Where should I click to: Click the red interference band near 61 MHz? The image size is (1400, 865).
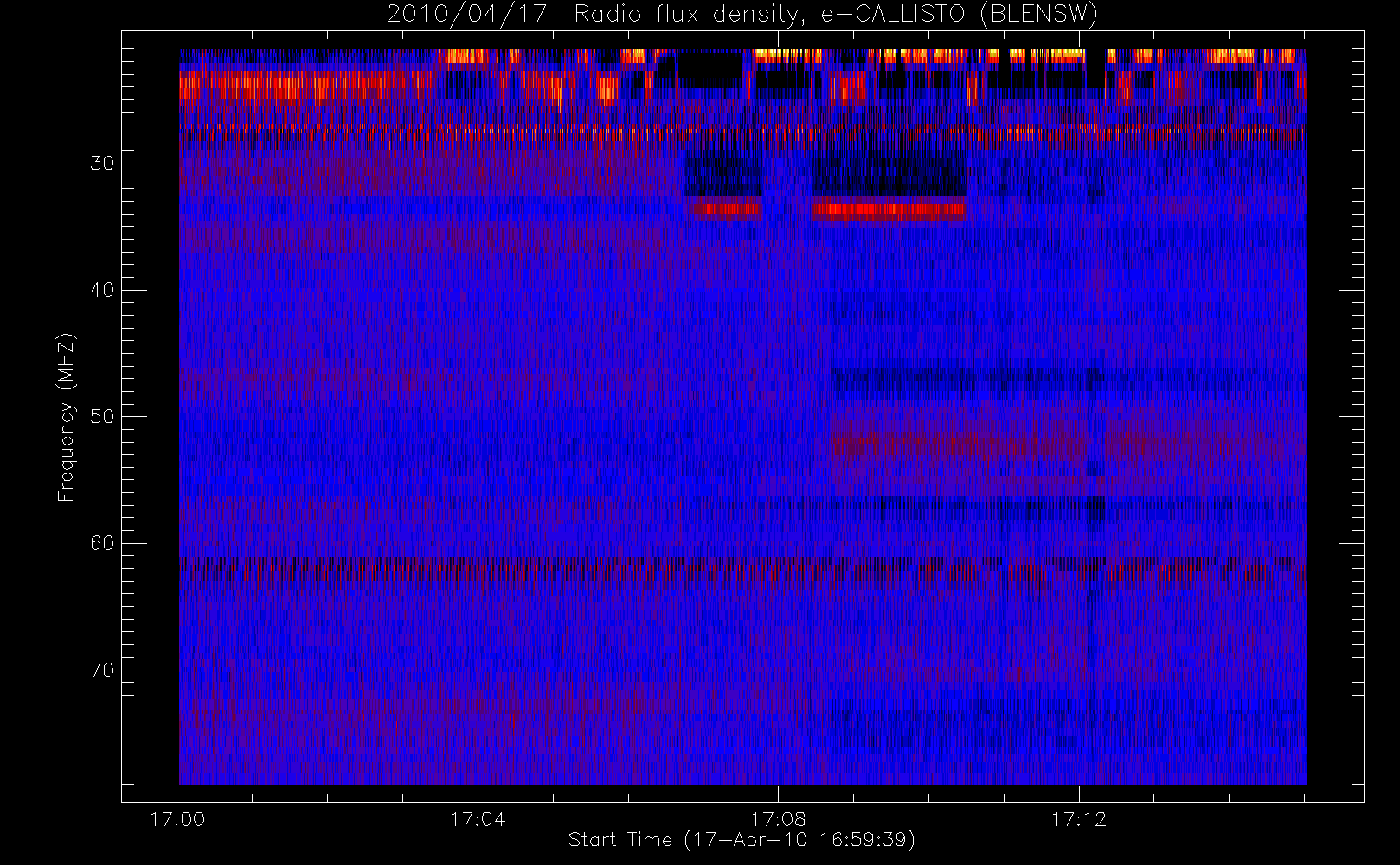coord(742,568)
